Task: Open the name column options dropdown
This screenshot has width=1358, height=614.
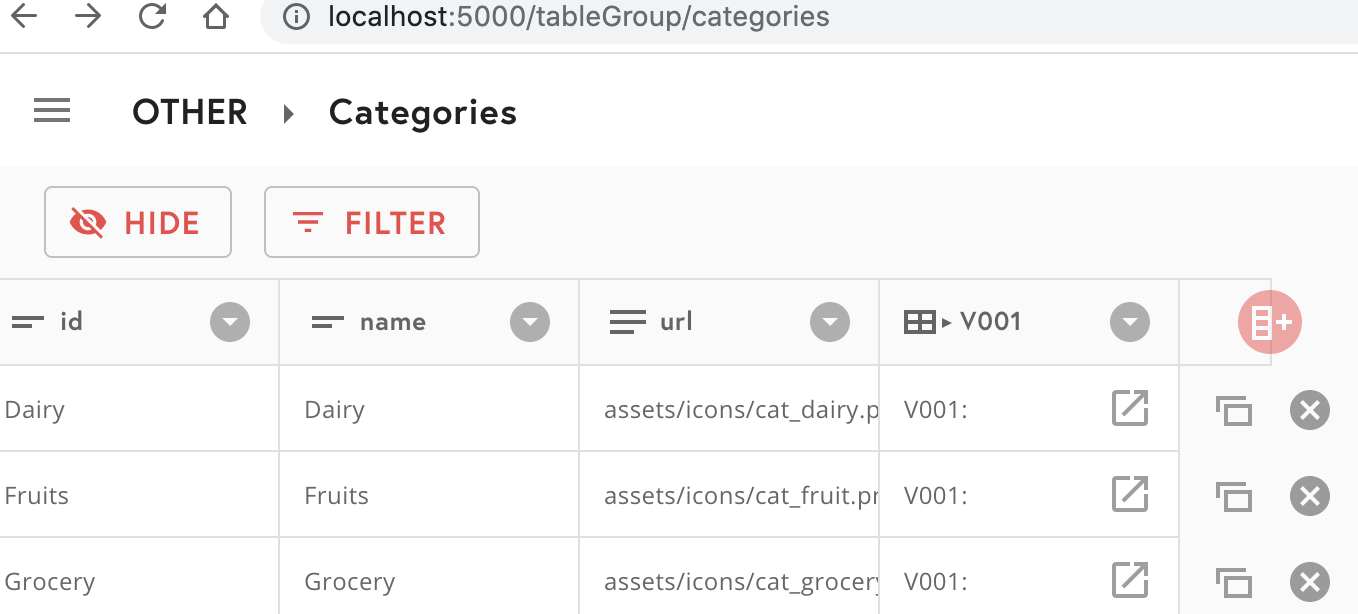Action: click(530, 321)
